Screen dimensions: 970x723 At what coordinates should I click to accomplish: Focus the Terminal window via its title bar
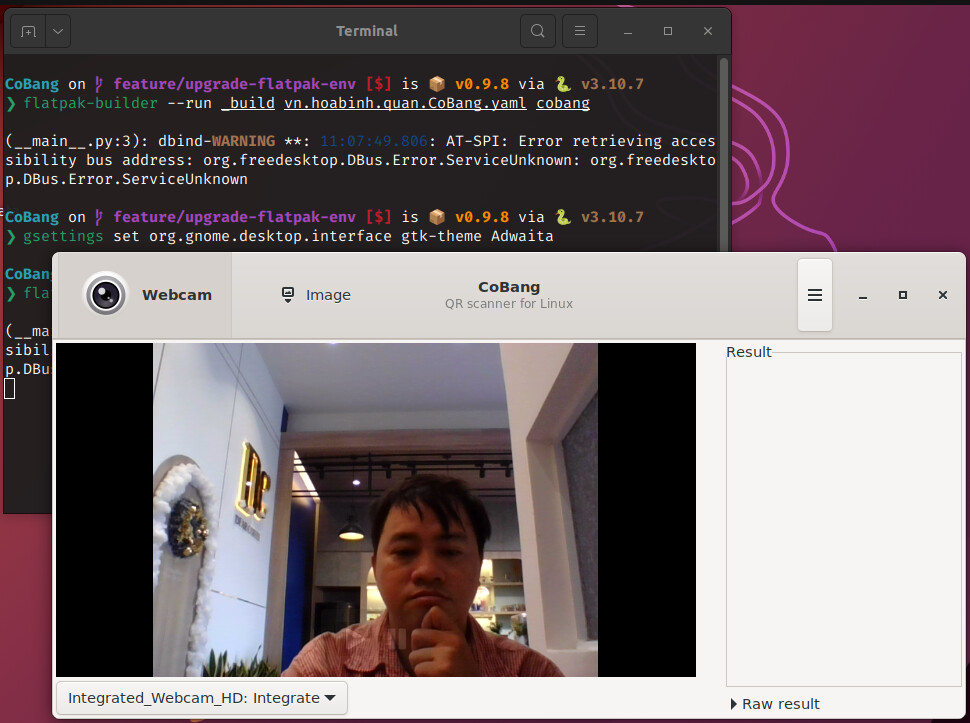(x=367, y=31)
